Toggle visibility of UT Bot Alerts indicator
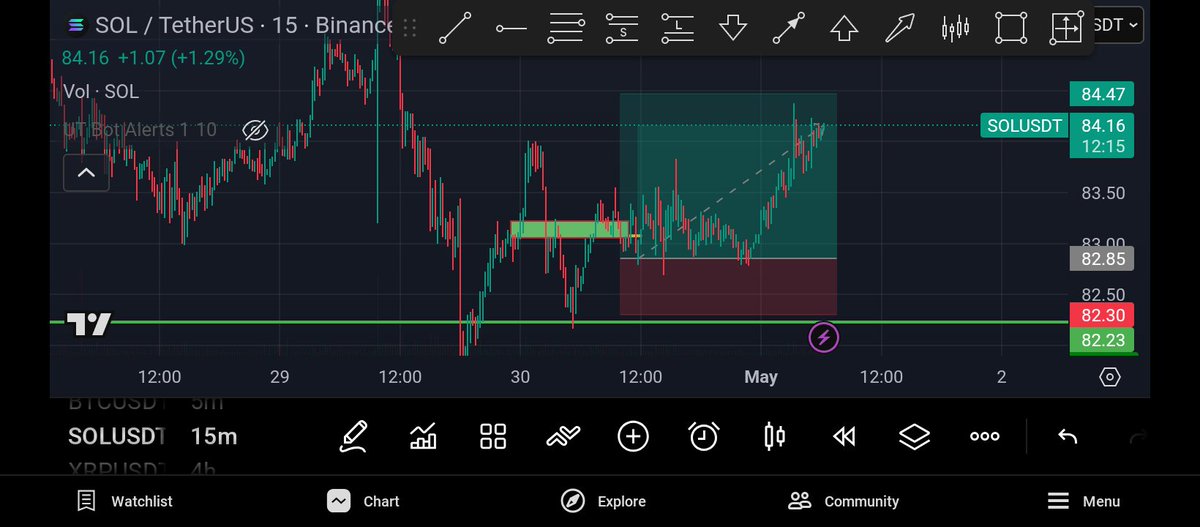The image size is (1200, 527). [255, 130]
